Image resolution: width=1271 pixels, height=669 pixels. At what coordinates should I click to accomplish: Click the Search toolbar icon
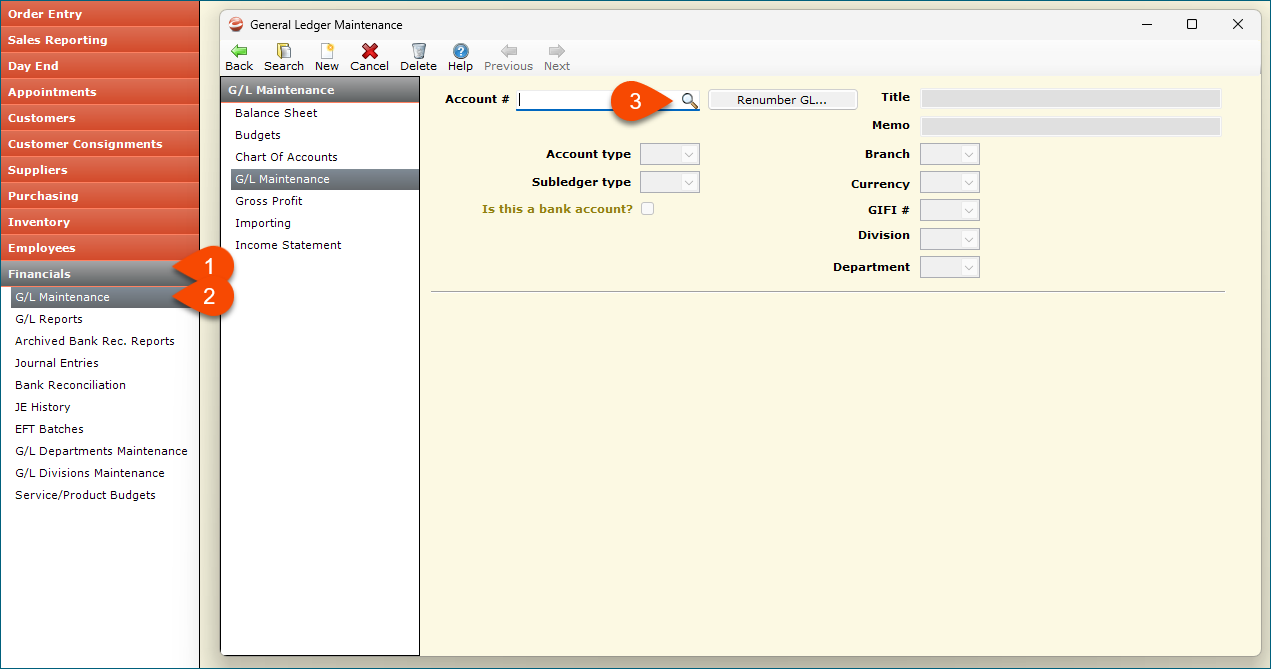click(x=284, y=51)
